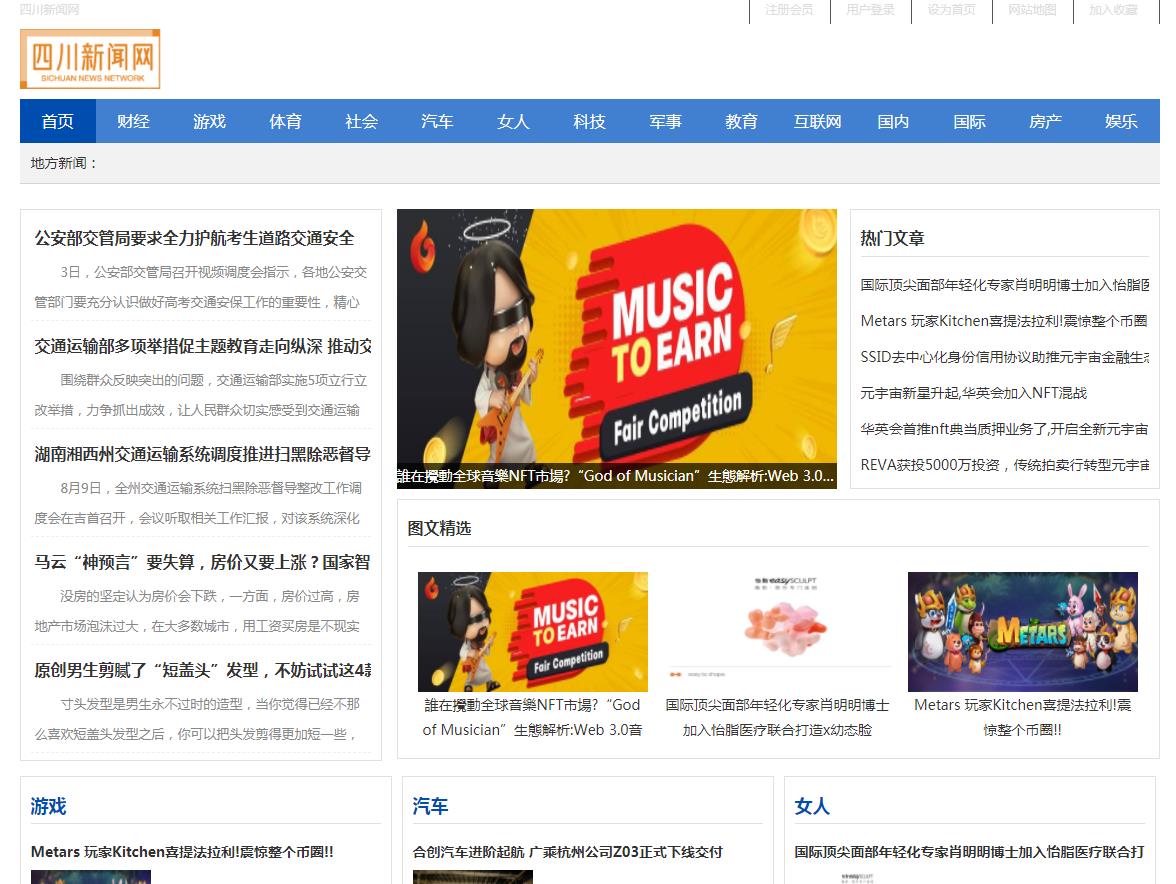Image resolution: width=1176 pixels, height=884 pixels.
Task: Click the Metars game thumbnail
Action: 1023,632
